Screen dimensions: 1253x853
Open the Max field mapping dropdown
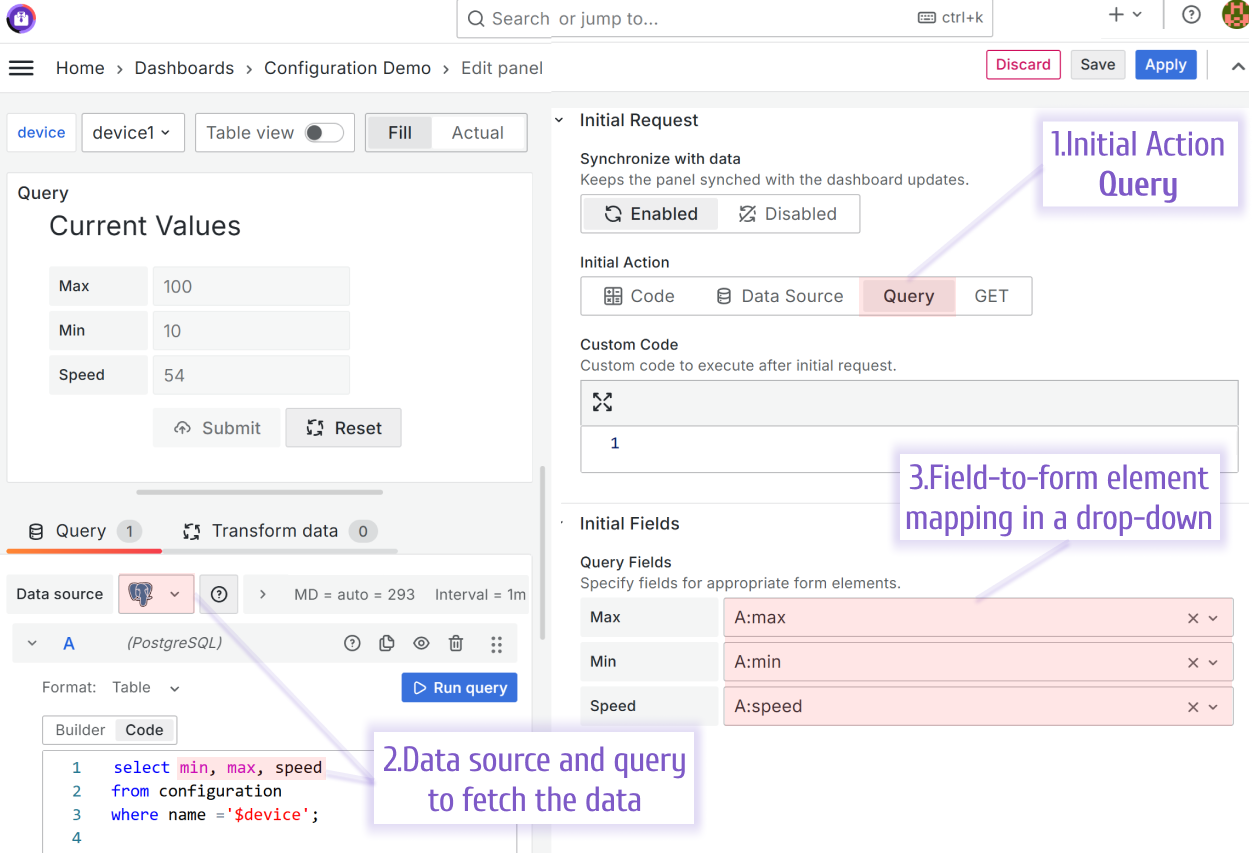pos(1215,617)
